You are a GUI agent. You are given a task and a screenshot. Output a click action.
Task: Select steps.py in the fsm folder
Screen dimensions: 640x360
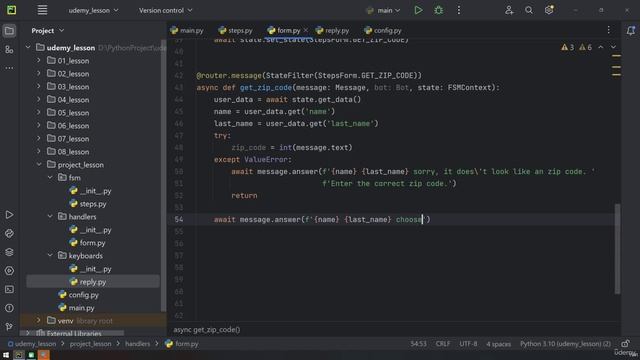click(x=93, y=204)
